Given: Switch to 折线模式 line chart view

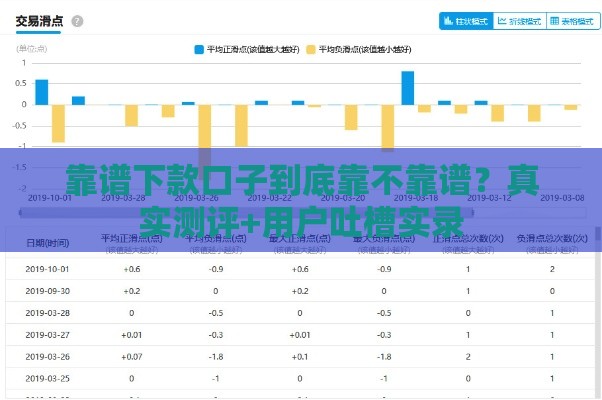Looking at the screenshot, I should tap(519, 21).
